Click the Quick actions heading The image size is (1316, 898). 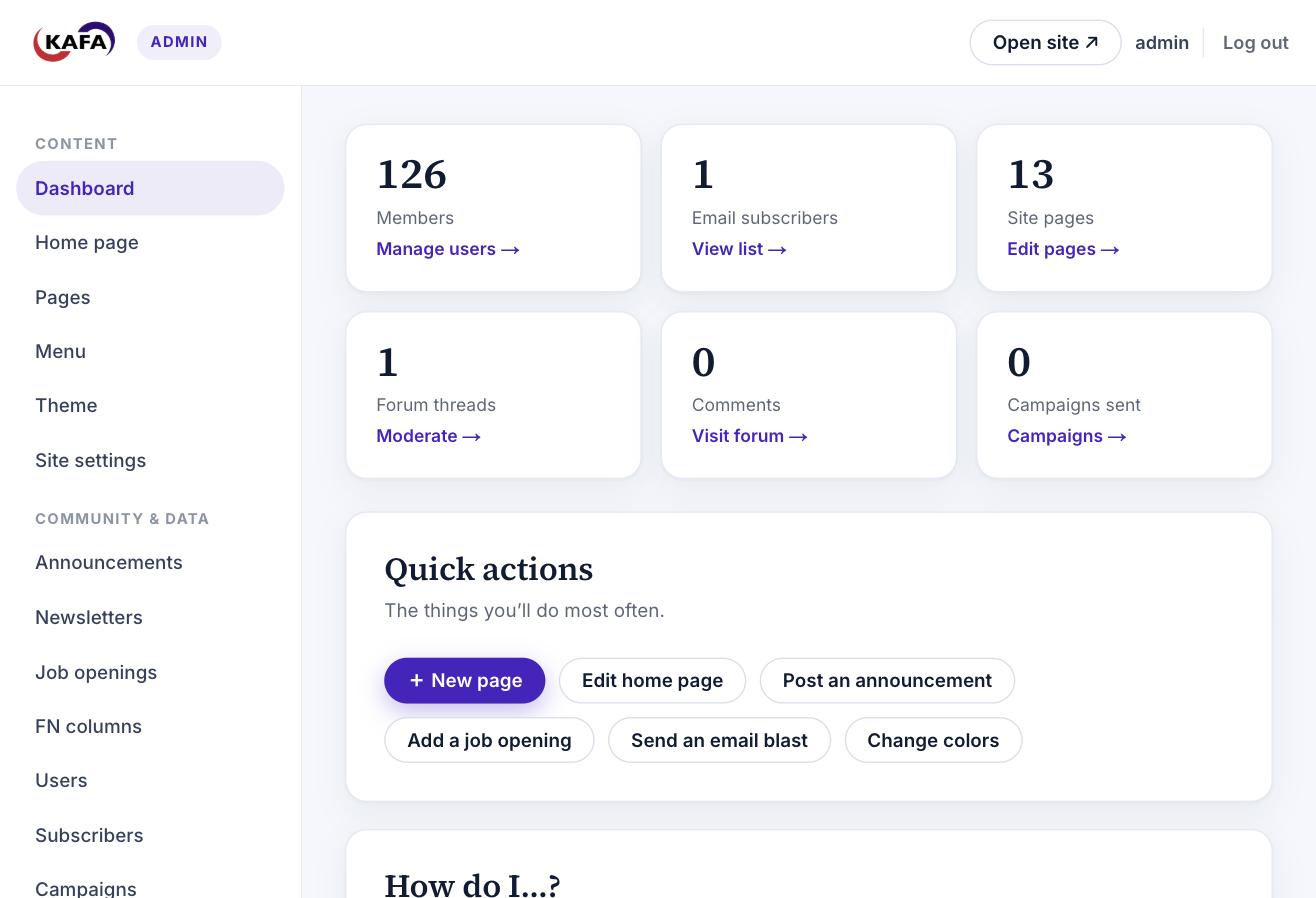click(x=489, y=569)
